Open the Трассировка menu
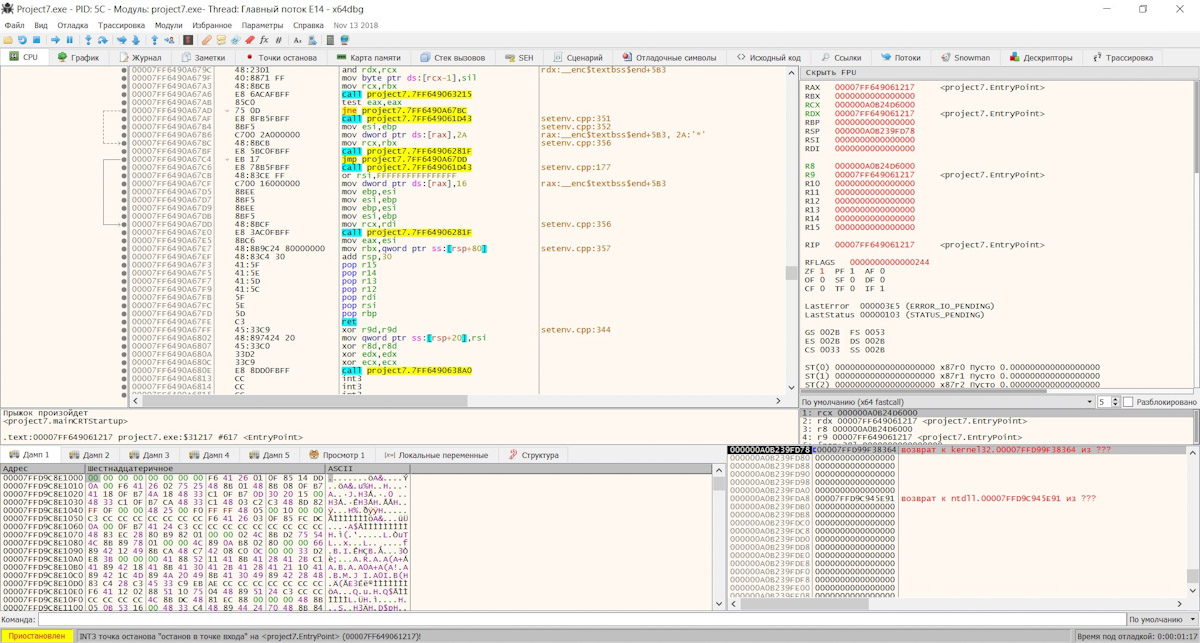Screen dimensions: 1200x643 point(121,25)
